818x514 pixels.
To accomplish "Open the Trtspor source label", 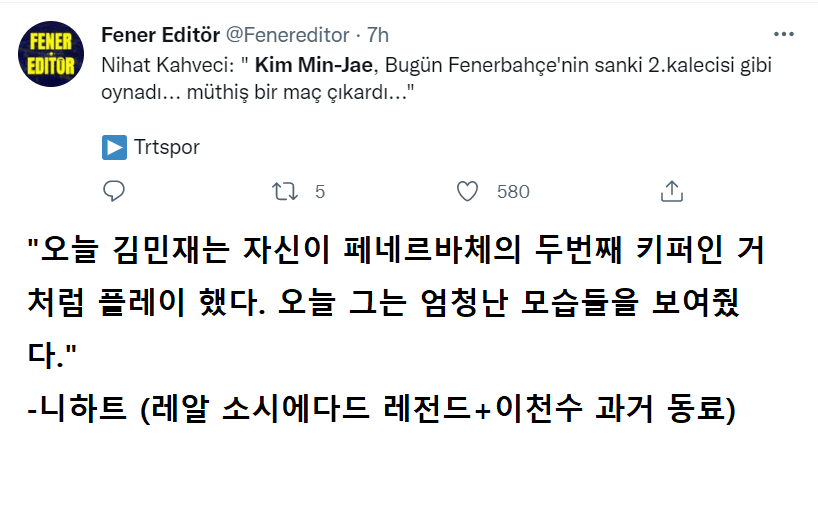I will point(167,147).
